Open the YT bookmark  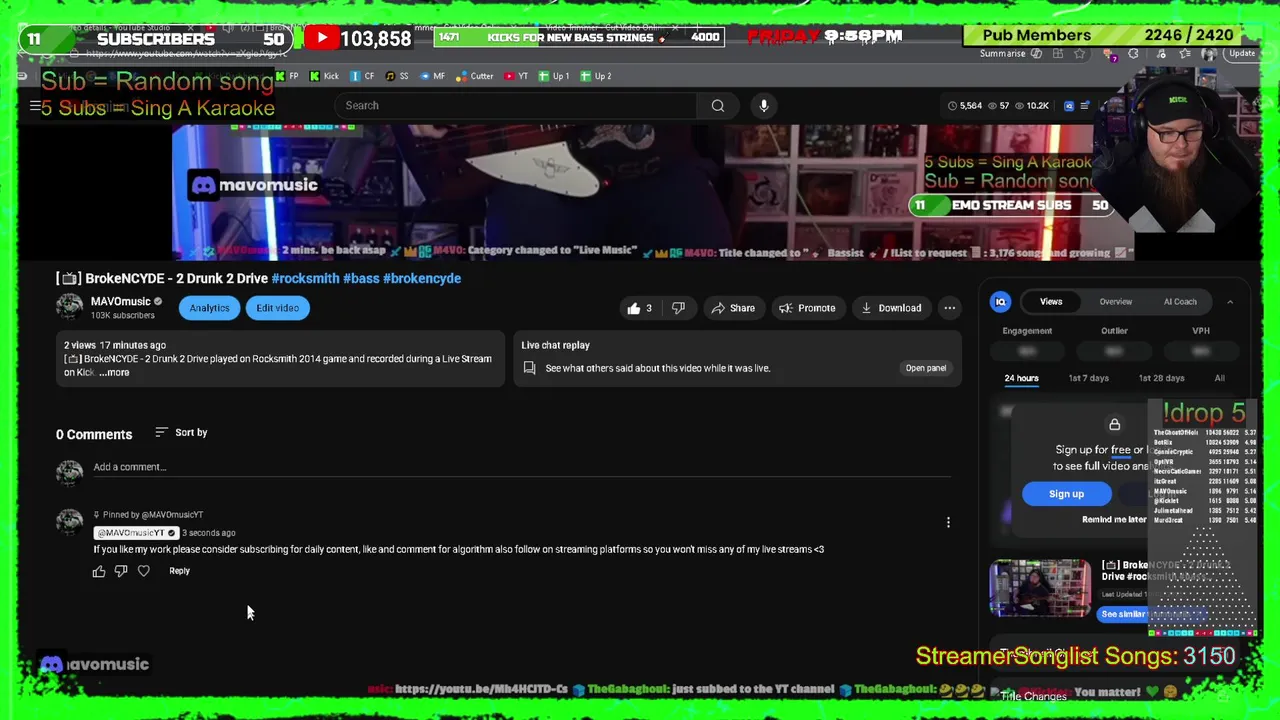(516, 76)
